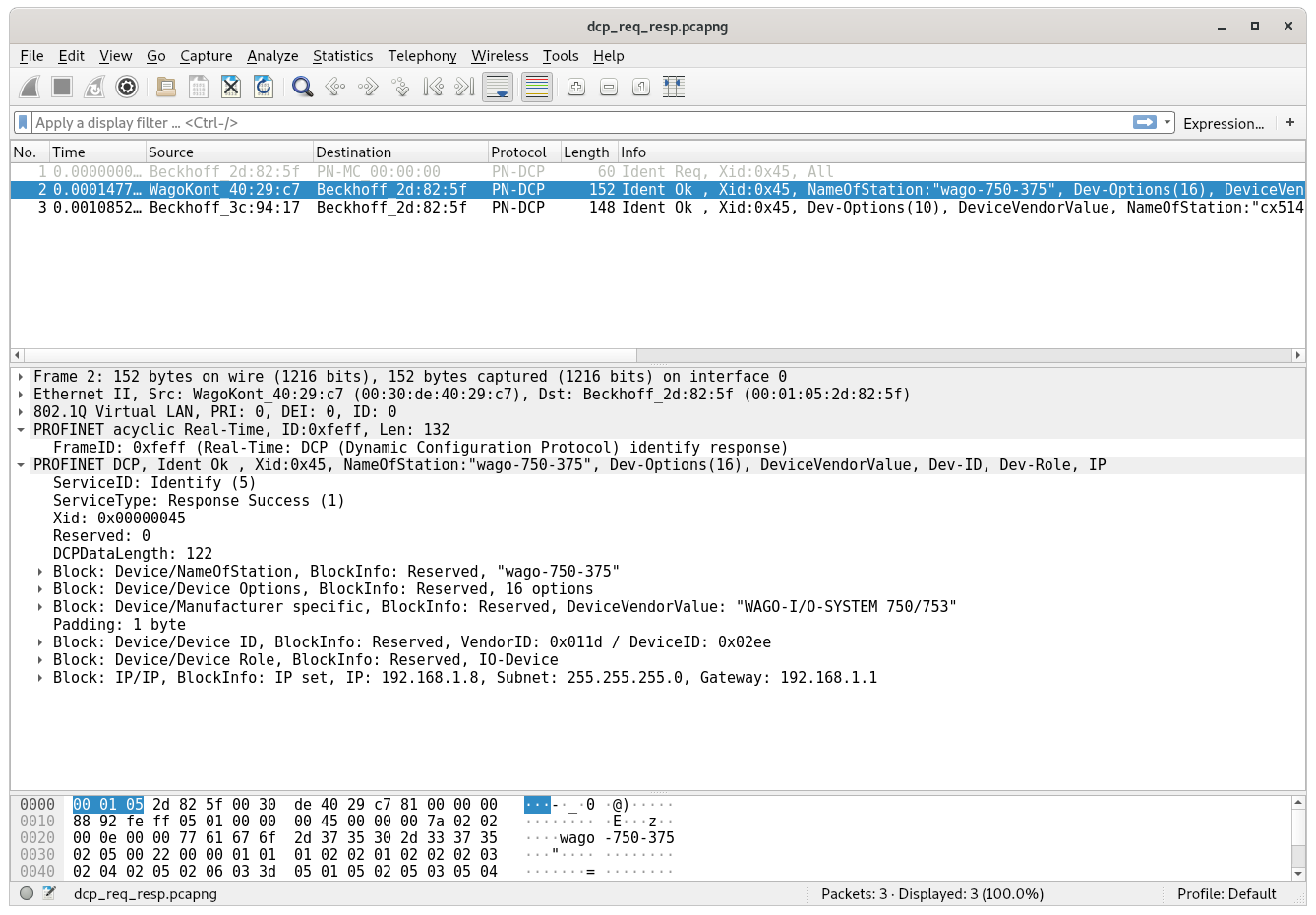This screenshot has width=1316, height=915.
Task: Apply the display filter with arrow button
Action: coord(1146,122)
